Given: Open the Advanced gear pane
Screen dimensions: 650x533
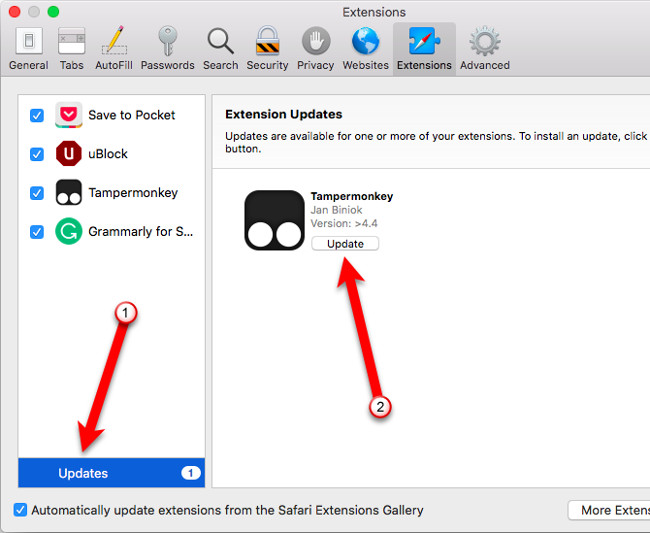Looking at the screenshot, I should 485,48.
